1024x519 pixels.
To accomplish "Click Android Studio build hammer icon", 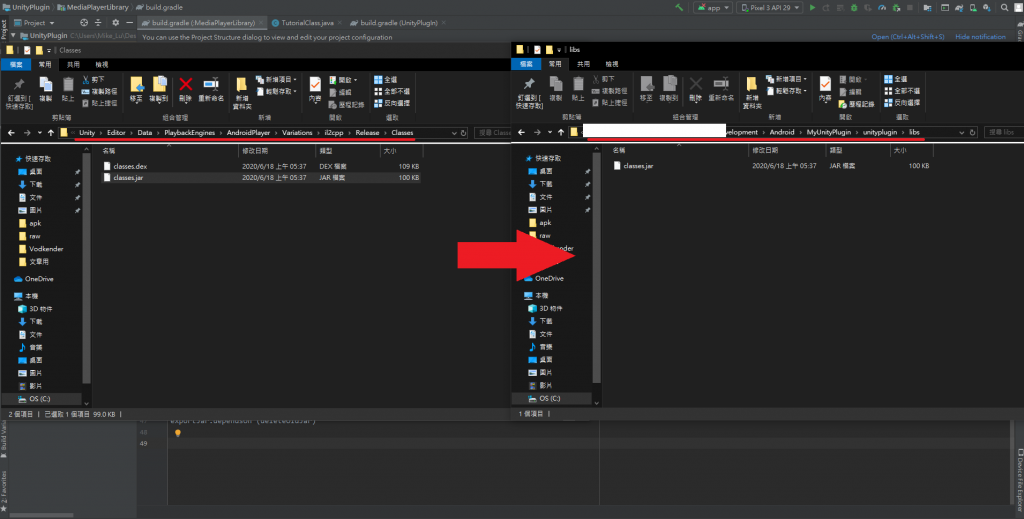I will point(679,8).
